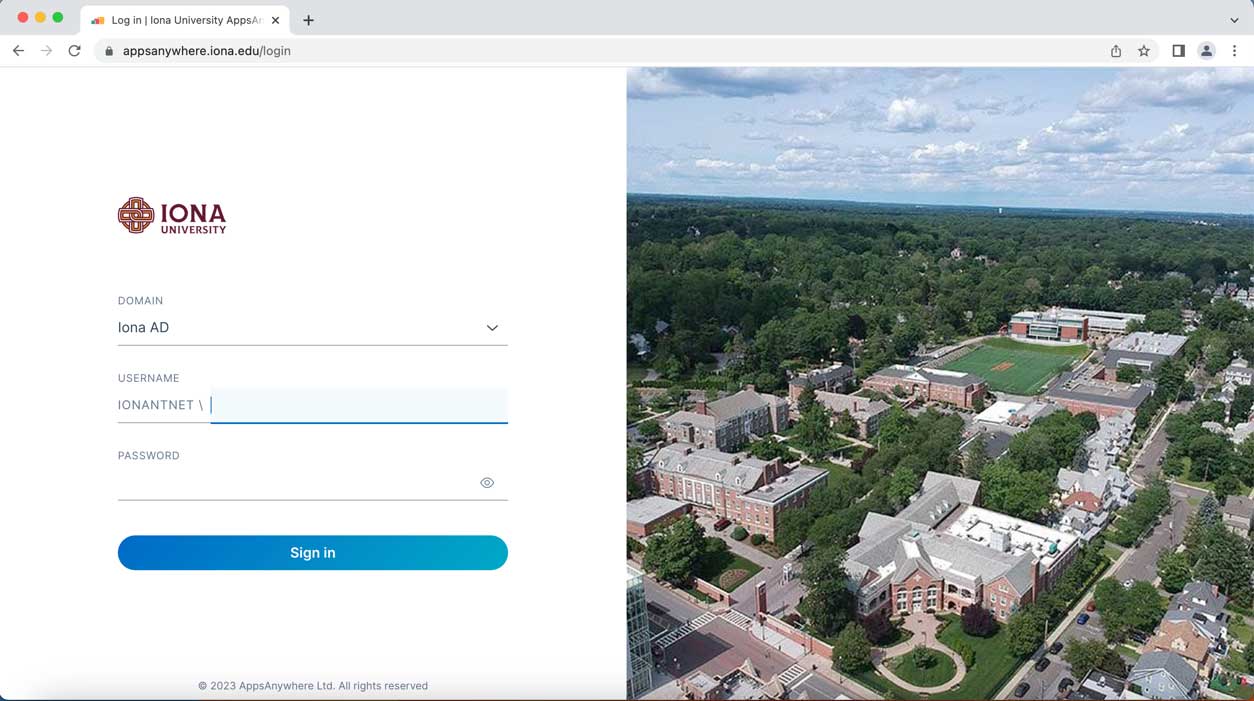Reload the login page
Image resolution: width=1254 pixels, height=701 pixels.
[74, 51]
